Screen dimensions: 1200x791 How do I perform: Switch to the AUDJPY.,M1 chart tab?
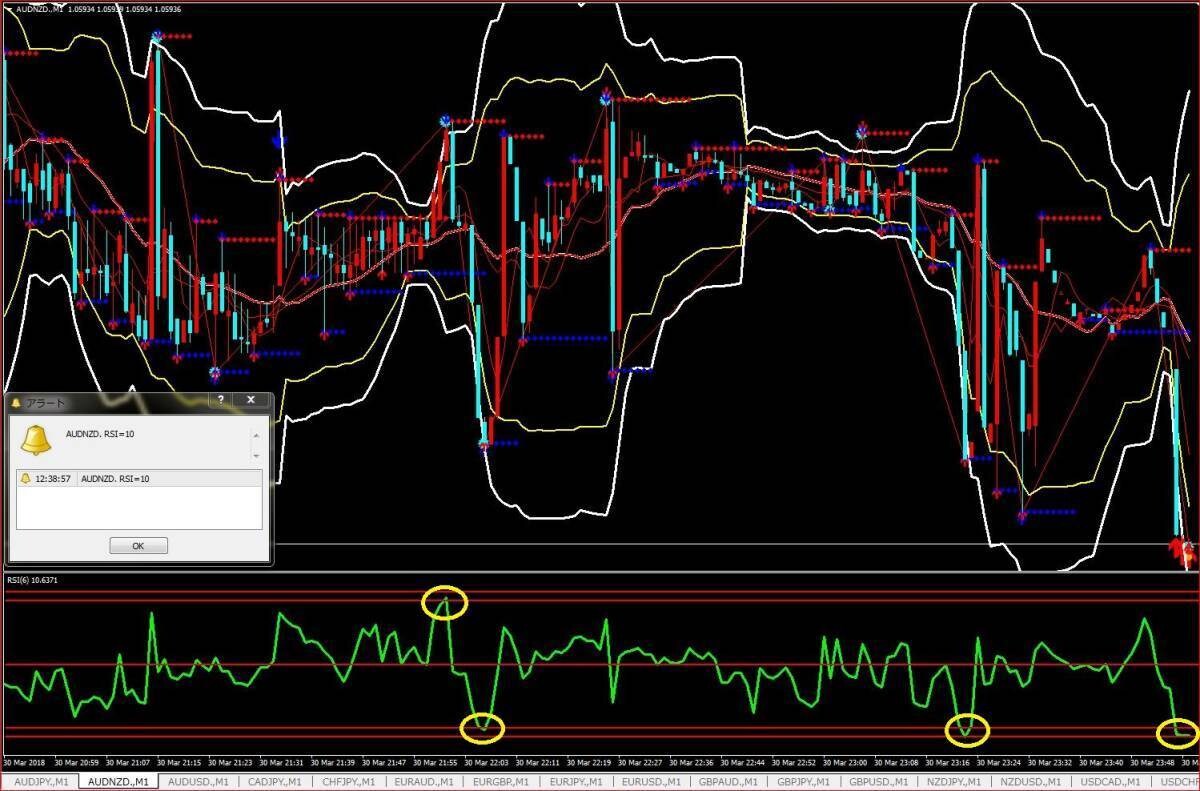tap(41, 782)
